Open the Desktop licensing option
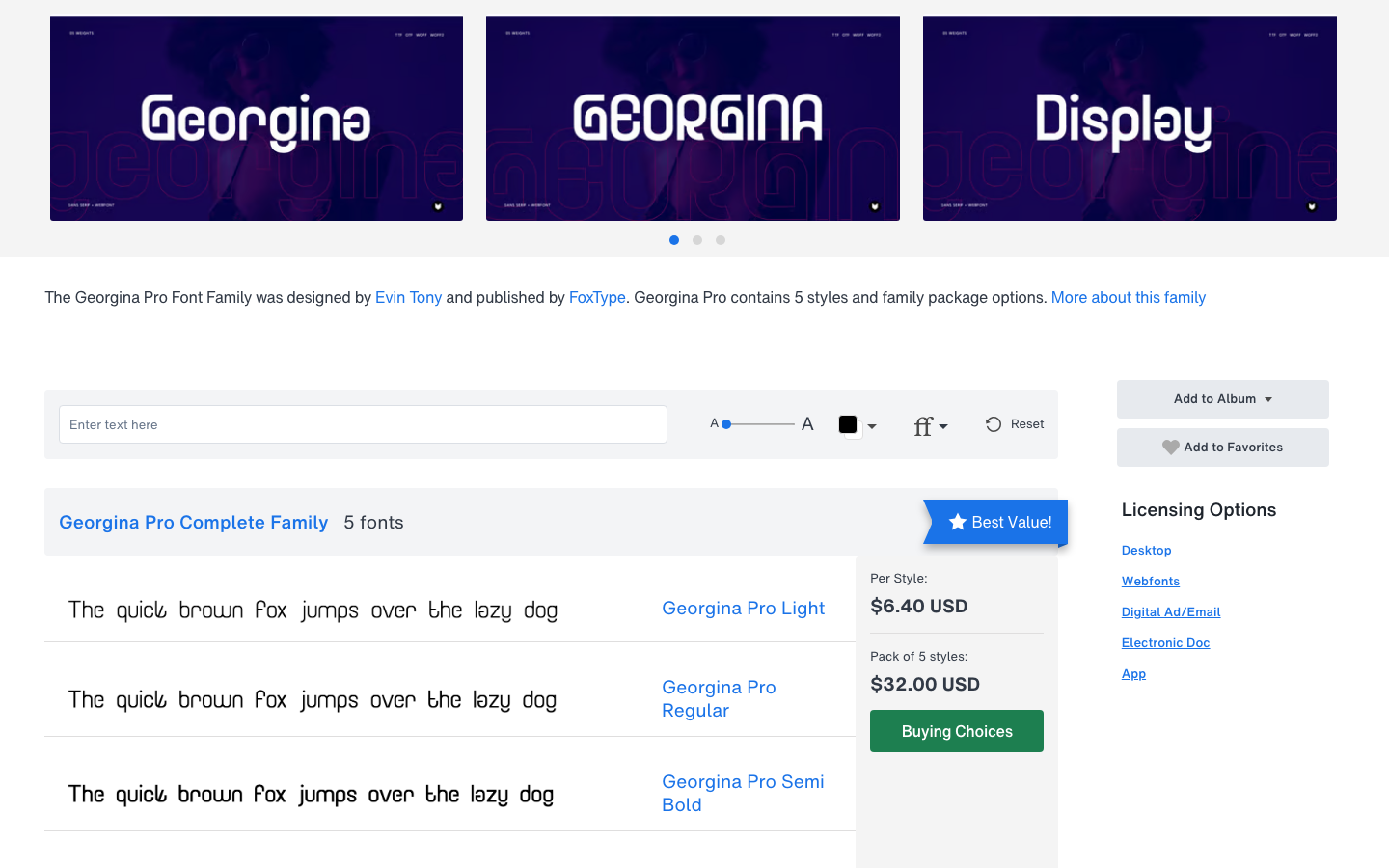This screenshot has width=1389, height=868. pyautogui.click(x=1146, y=550)
